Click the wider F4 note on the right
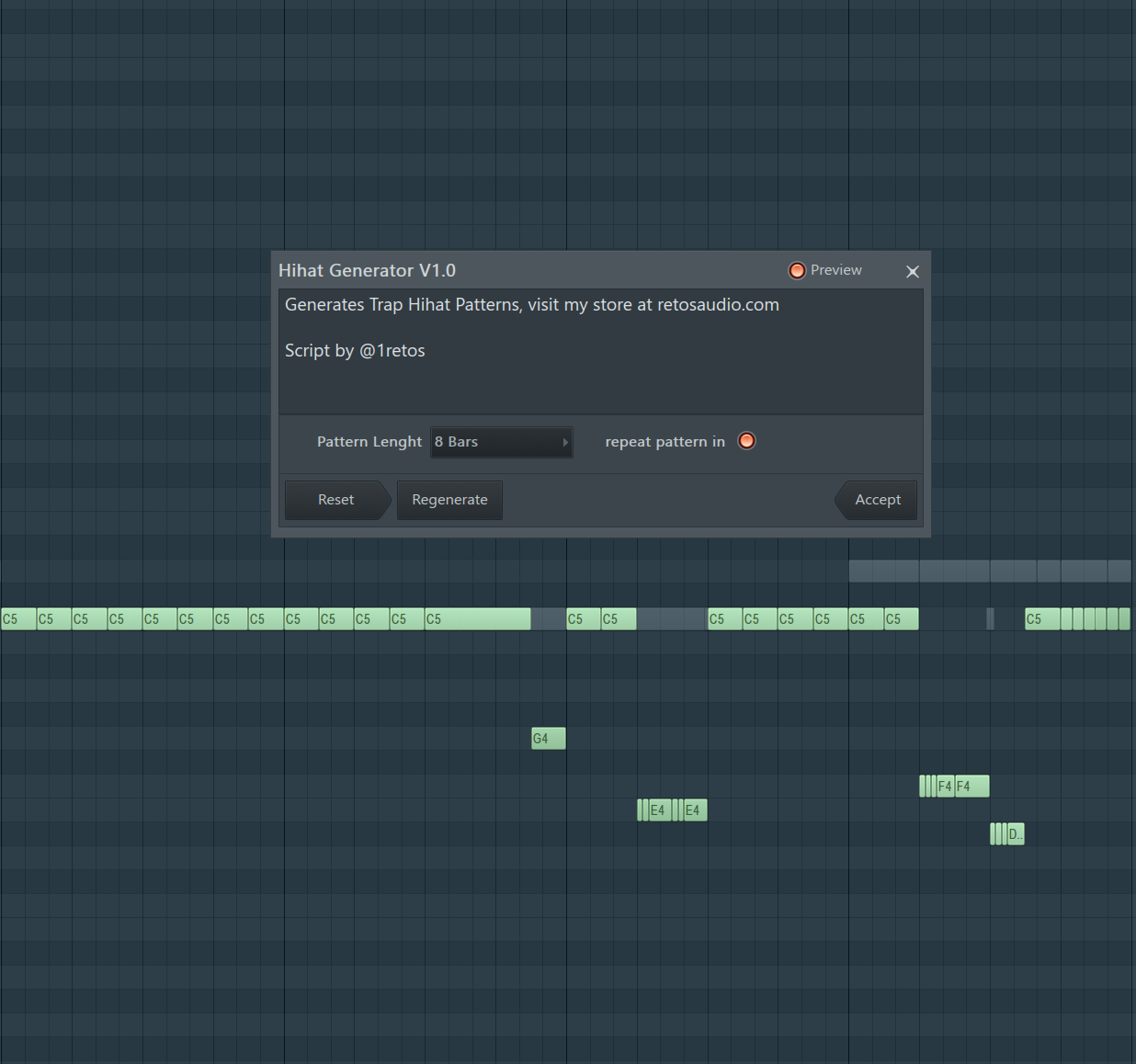The width and height of the screenshot is (1136, 1064). pyautogui.click(x=971, y=787)
